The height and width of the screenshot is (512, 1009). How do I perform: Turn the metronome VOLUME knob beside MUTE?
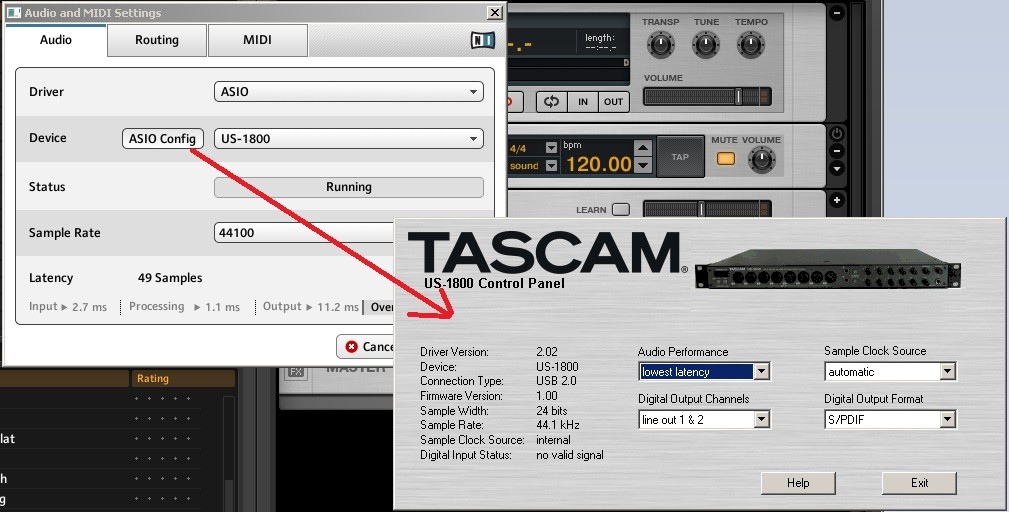click(x=761, y=160)
